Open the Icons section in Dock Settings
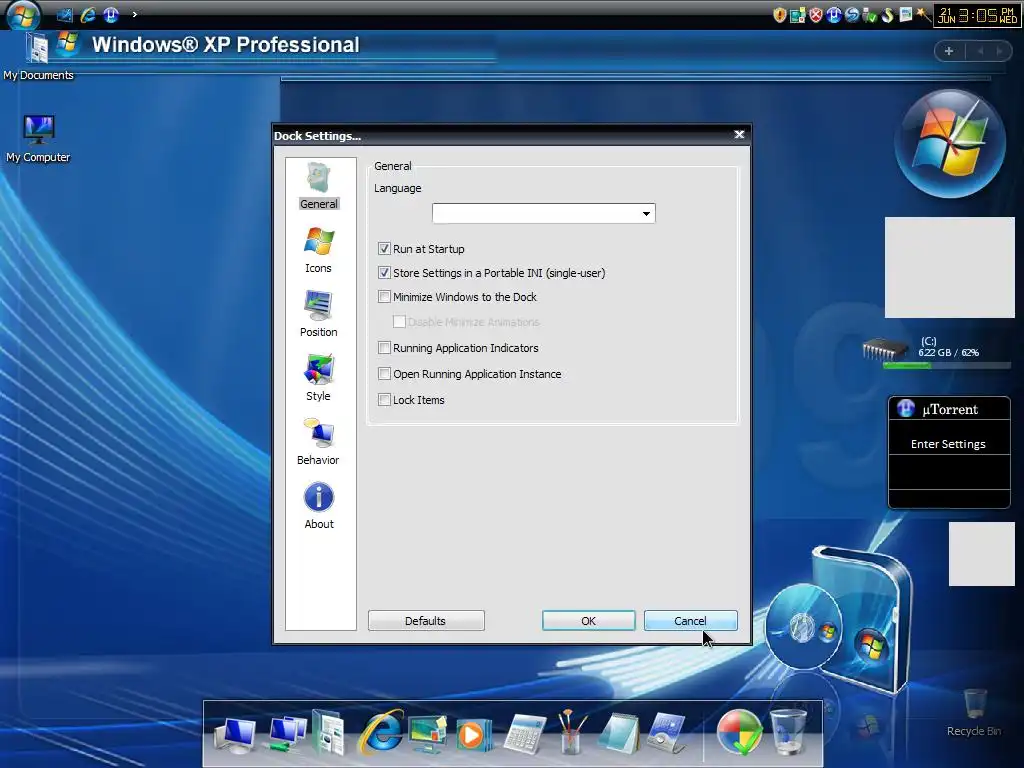The height and width of the screenshot is (768, 1024). [319, 250]
